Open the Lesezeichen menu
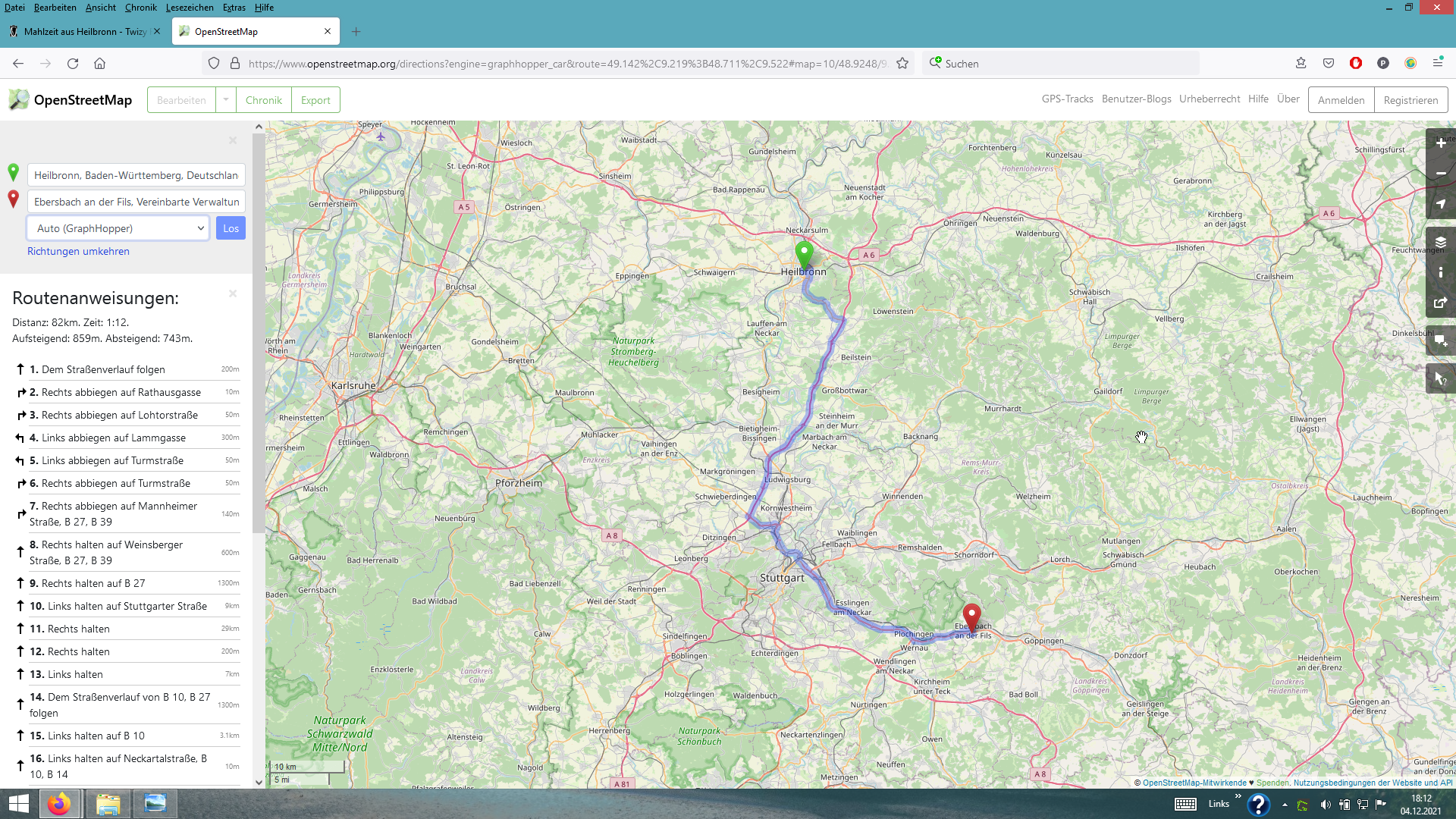 coord(190,8)
